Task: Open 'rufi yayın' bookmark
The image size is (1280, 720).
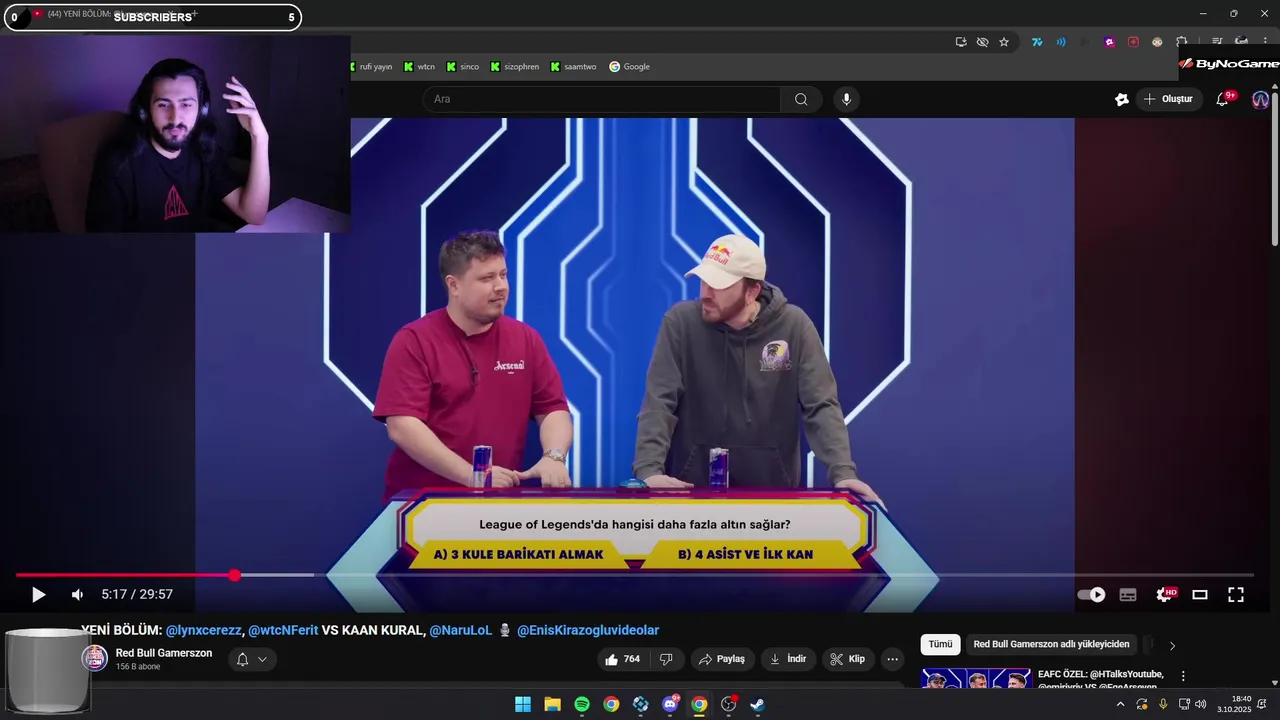Action: [x=370, y=67]
